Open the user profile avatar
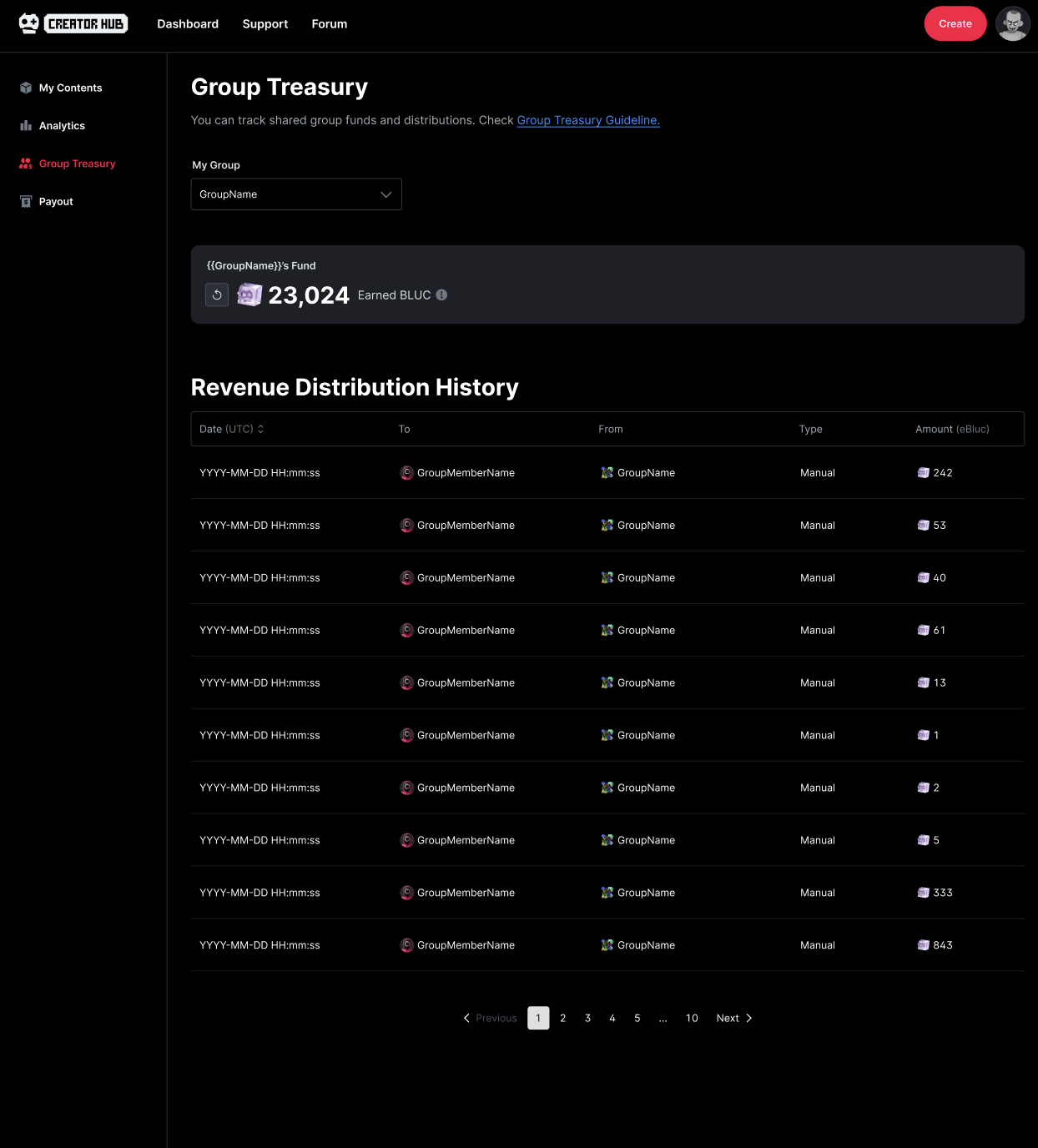This screenshot has height=1148, width=1038. pos(1012,24)
